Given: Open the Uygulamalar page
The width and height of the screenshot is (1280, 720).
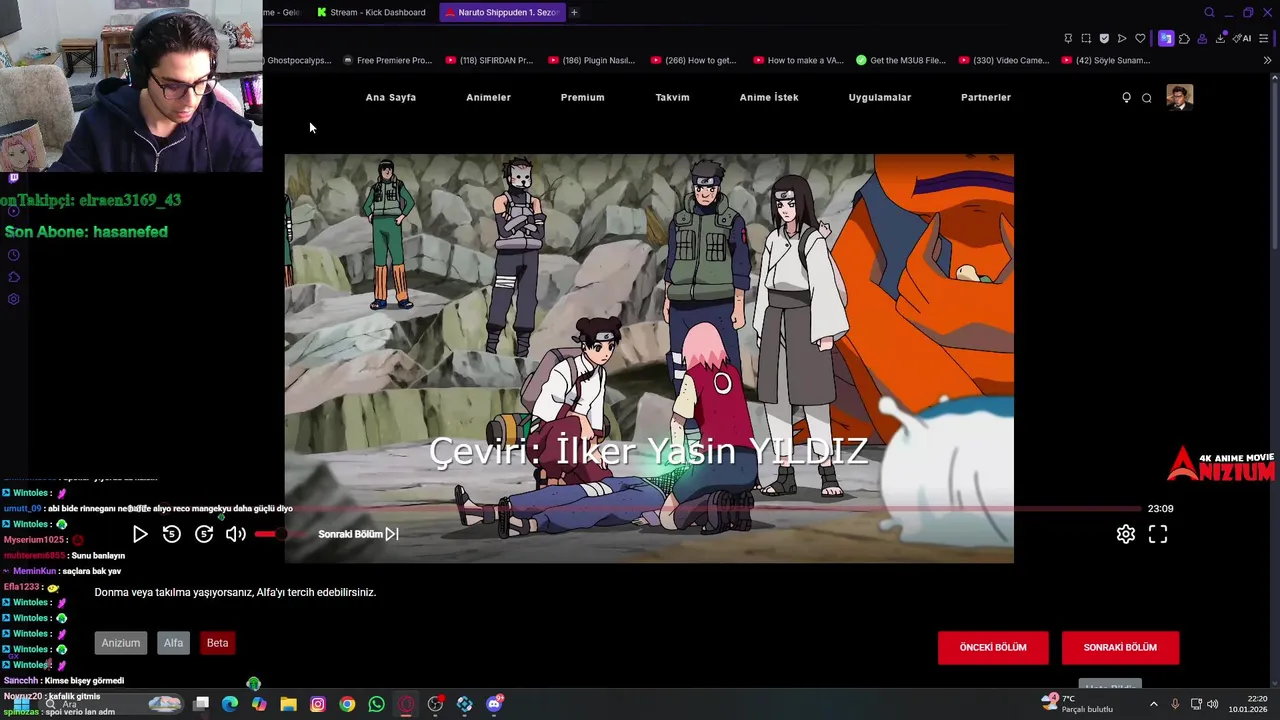Looking at the screenshot, I should tap(880, 97).
